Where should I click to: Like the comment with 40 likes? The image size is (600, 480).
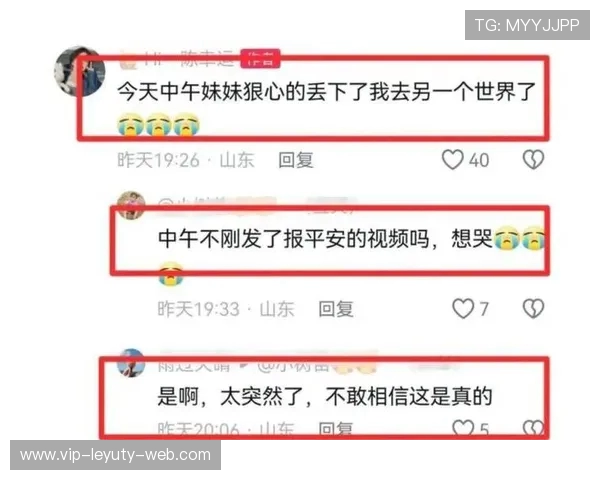(x=453, y=160)
